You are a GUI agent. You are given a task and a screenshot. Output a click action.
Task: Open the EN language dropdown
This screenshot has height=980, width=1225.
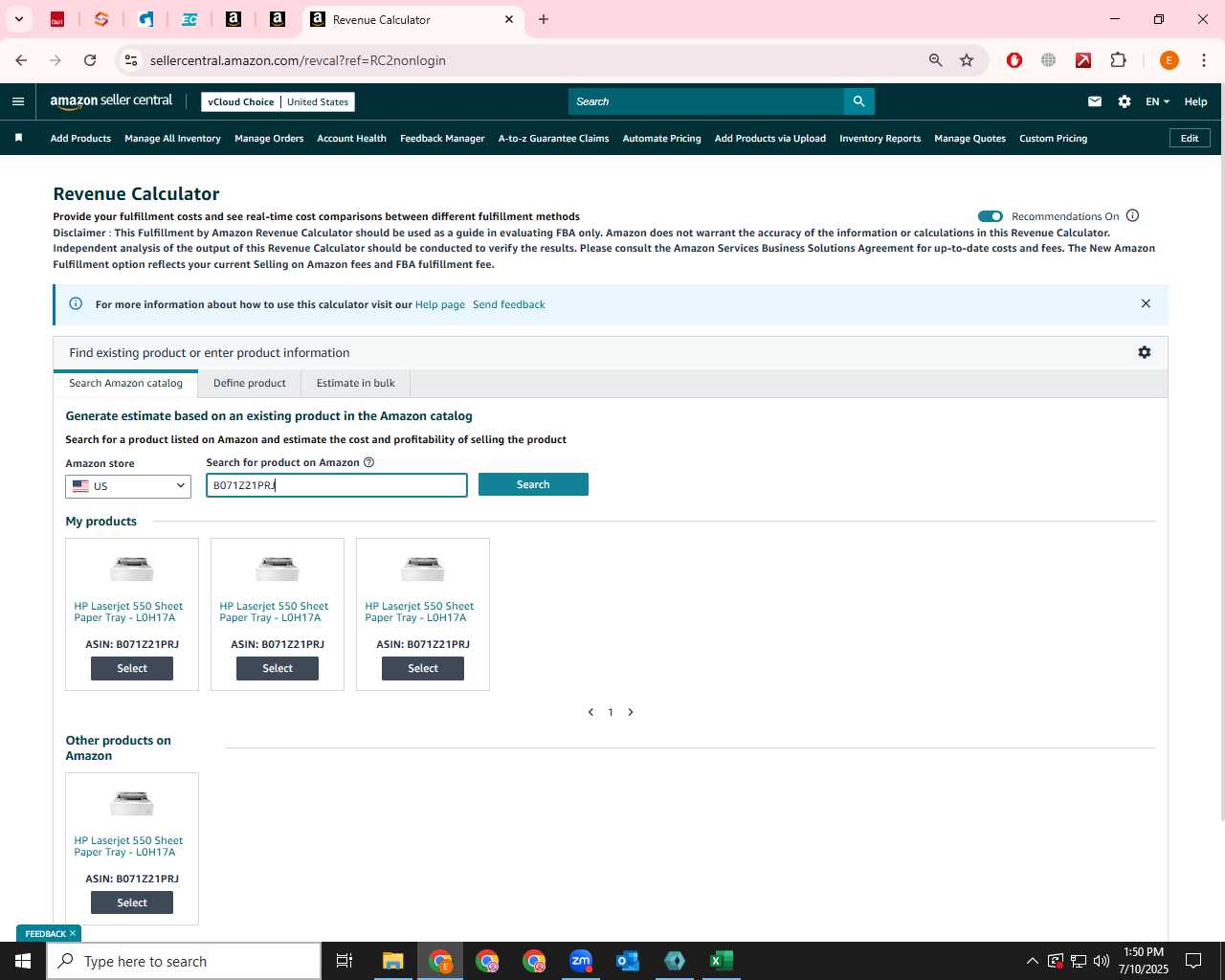pyautogui.click(x=1157, y=101)
